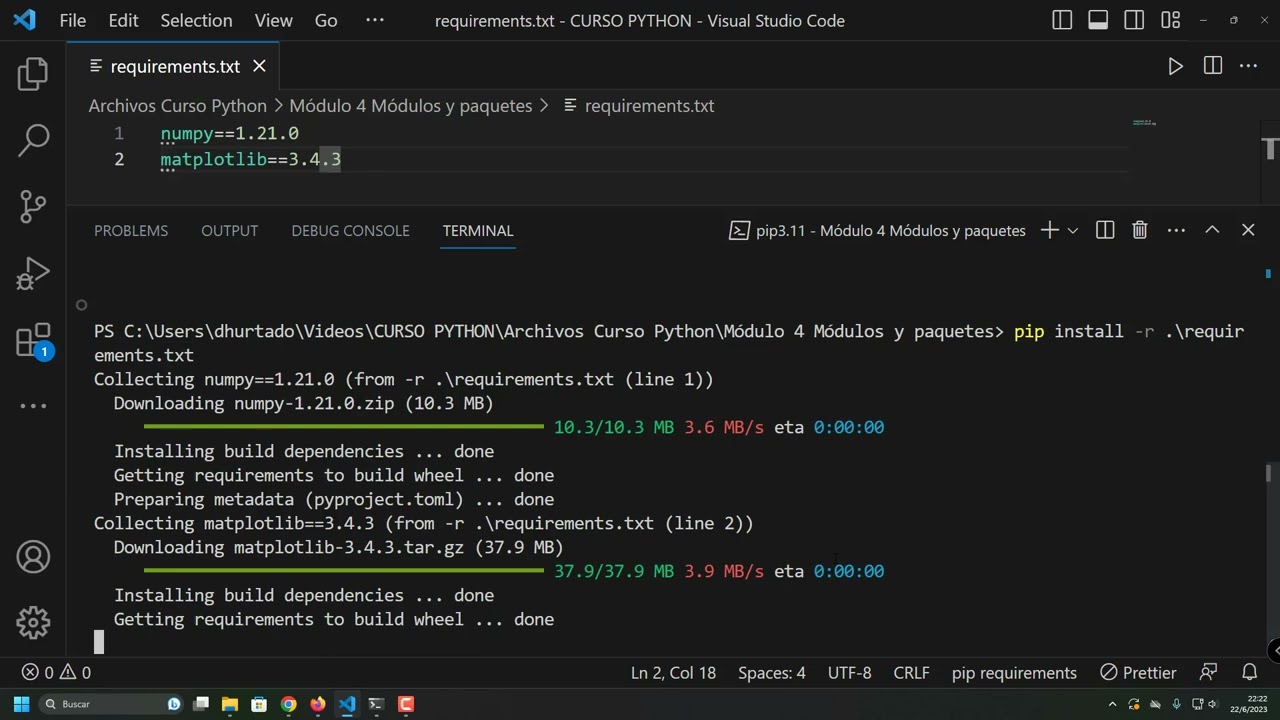Change the CRLF end-of-line sequence
This screenshot has height=720, width=1280.
coord(911,673)
